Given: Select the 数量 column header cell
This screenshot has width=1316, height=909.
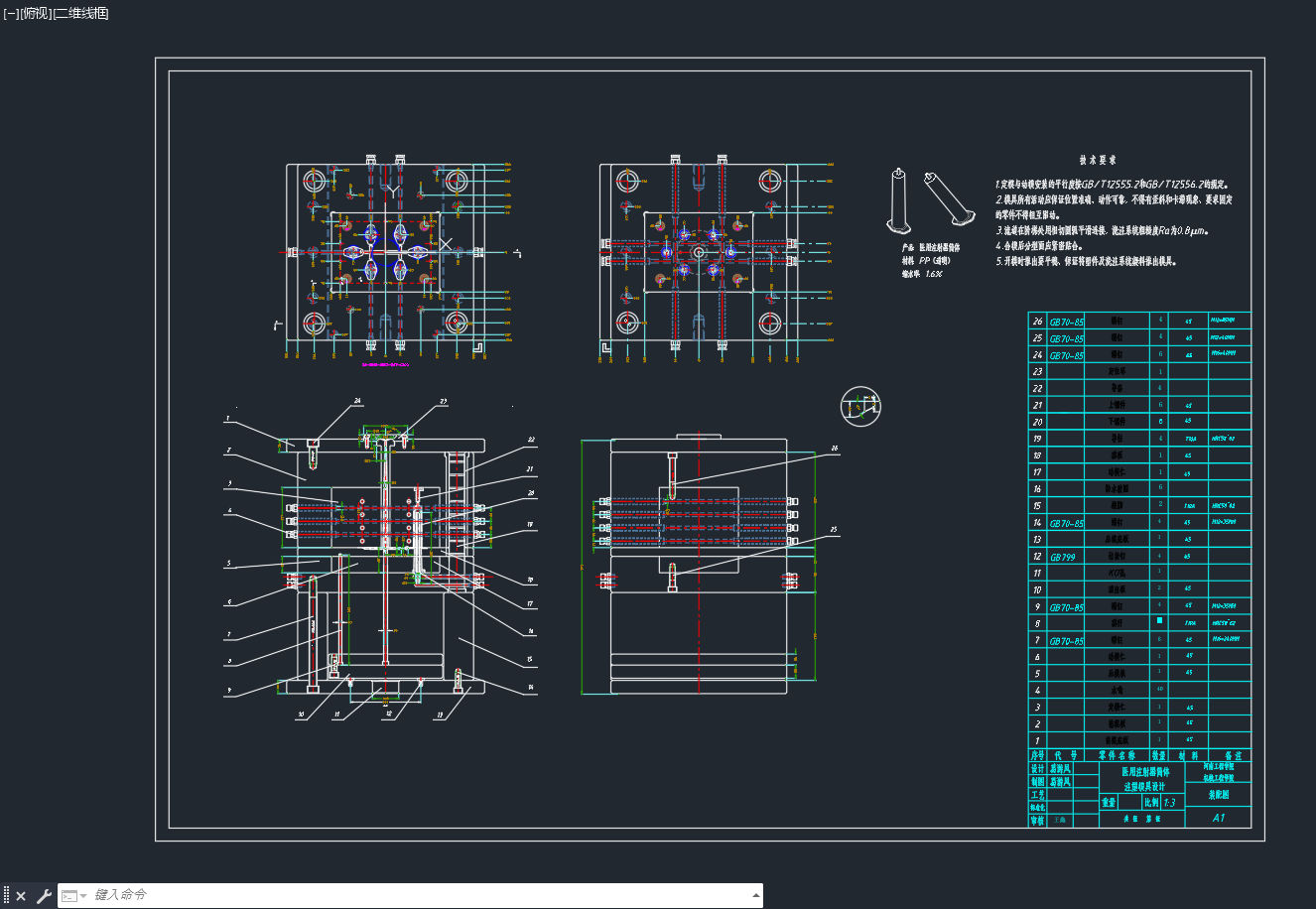Looking at the screenshot, I should (x=1159, y=756).
